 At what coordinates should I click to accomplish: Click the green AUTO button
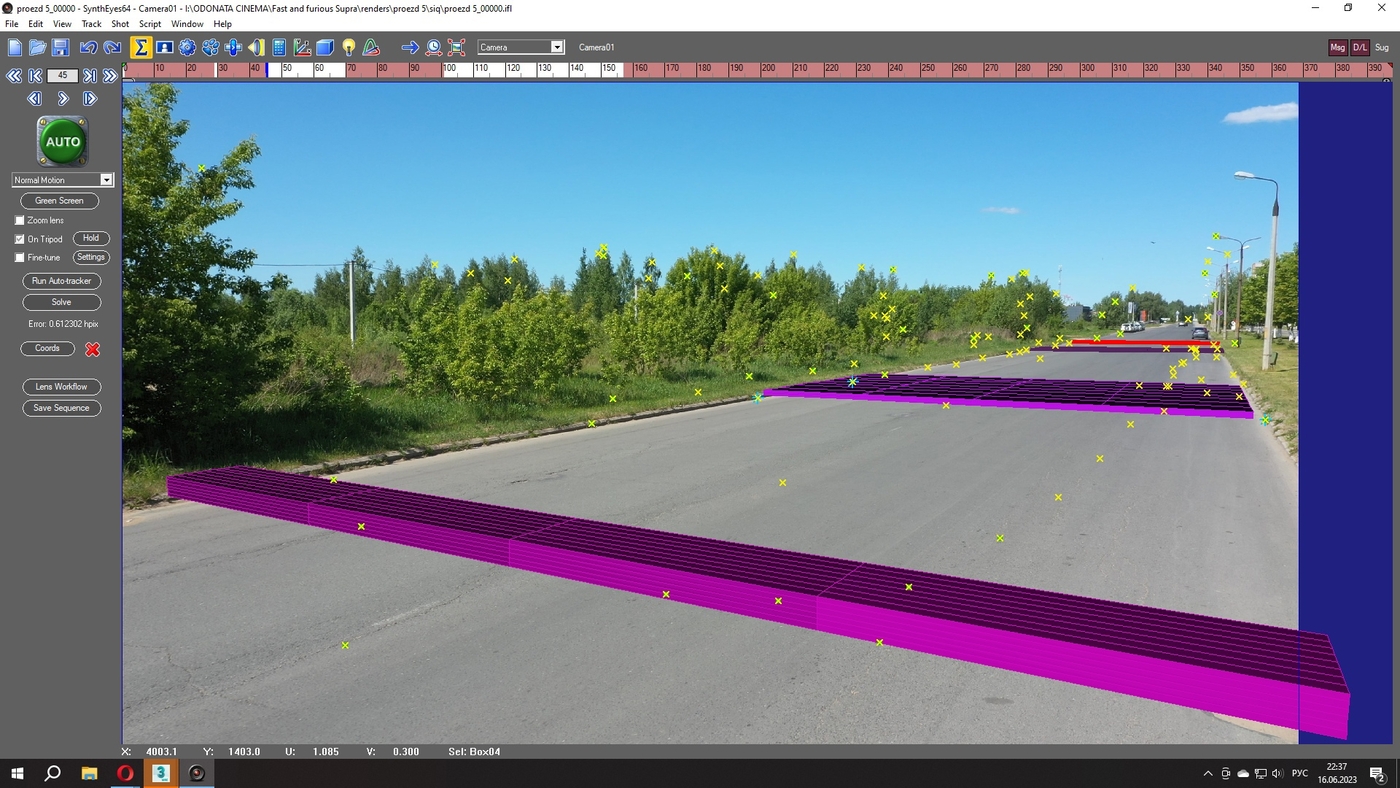[x=63, y=142]
